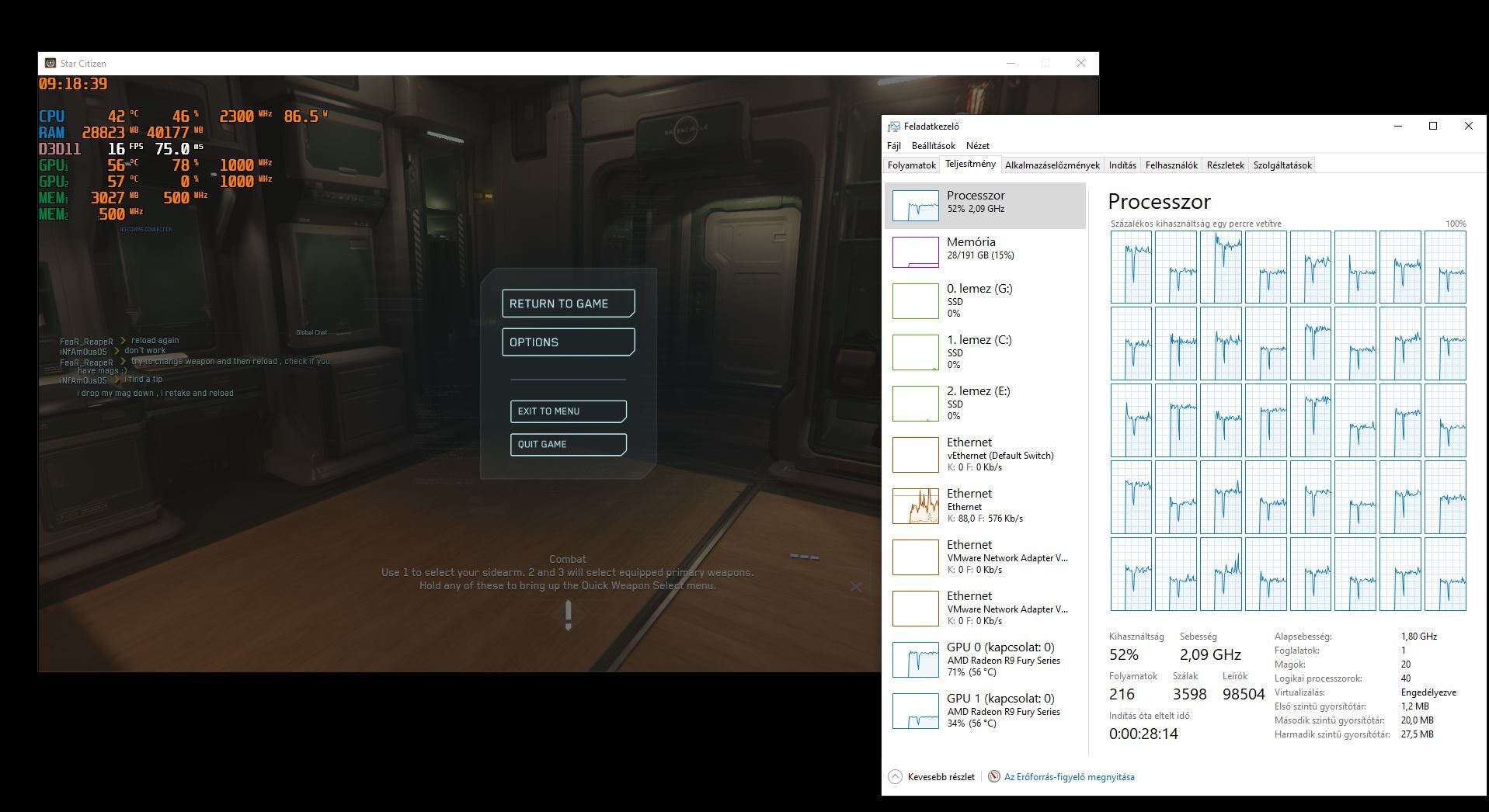Screen dimensions: 1489x812
Task: Open the Felhasználók tab
Action: tap(1171, 165)
